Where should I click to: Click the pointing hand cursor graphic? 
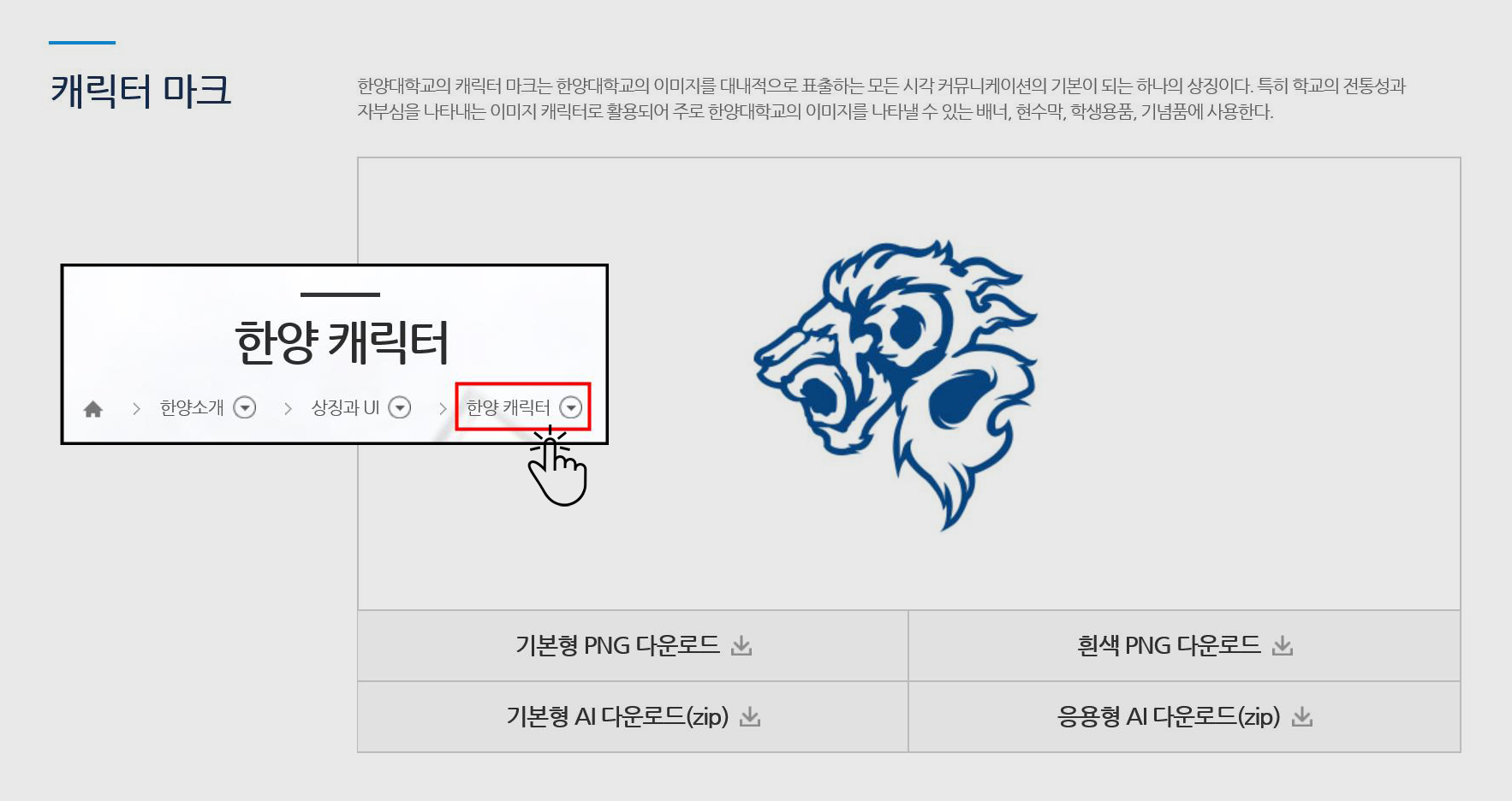coord(557,466)
